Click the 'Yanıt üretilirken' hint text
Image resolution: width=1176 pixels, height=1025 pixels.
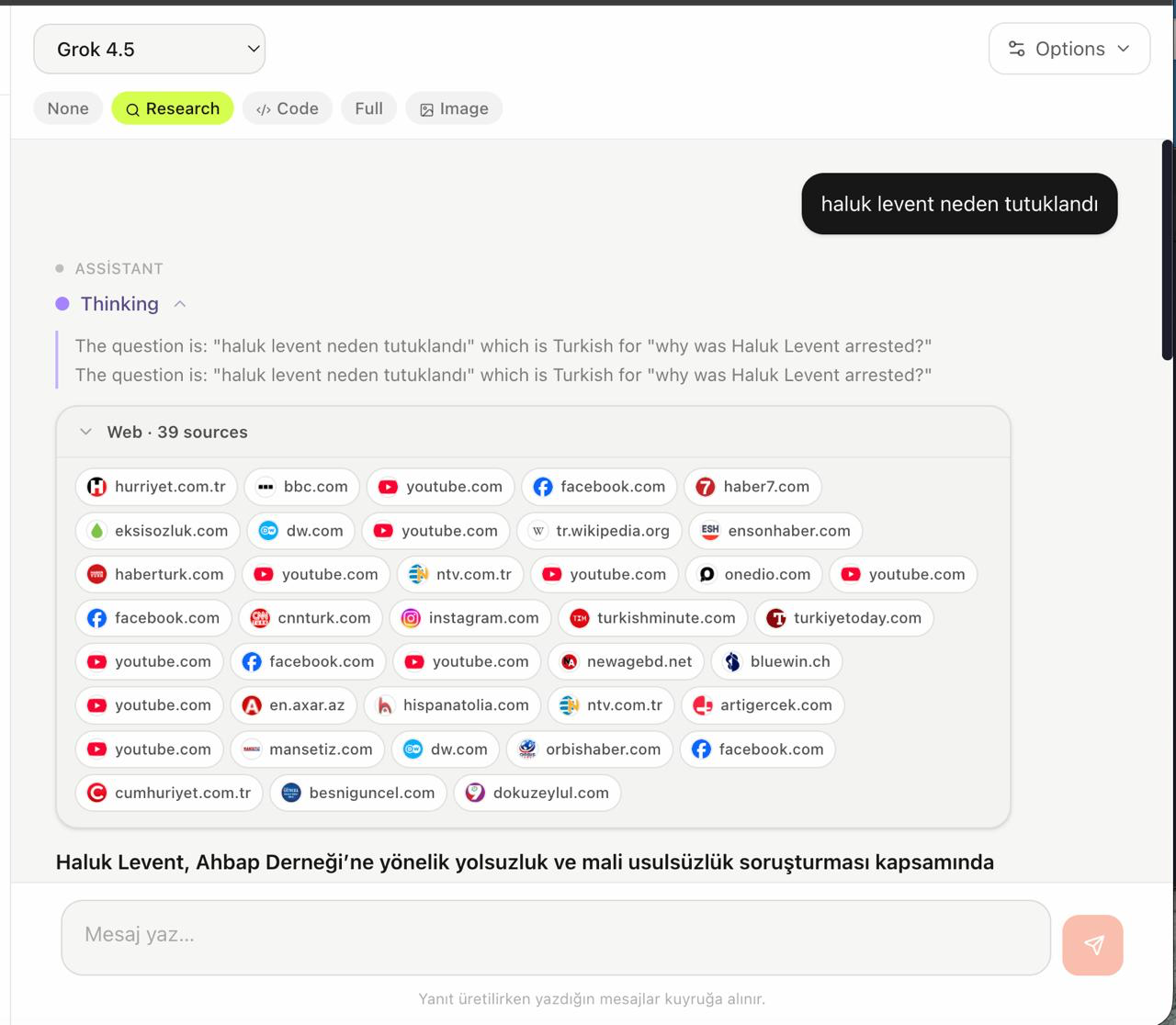coord(592,999)
